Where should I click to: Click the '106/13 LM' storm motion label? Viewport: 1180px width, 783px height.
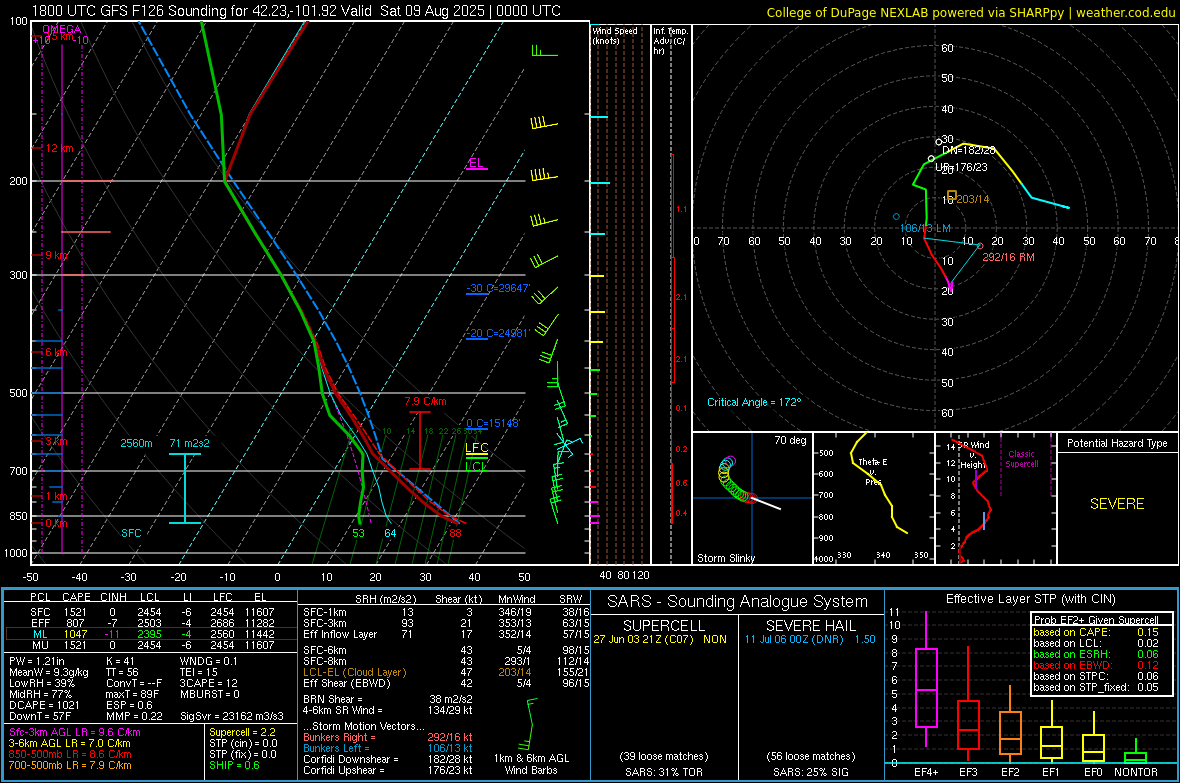(x=925, y=228)
